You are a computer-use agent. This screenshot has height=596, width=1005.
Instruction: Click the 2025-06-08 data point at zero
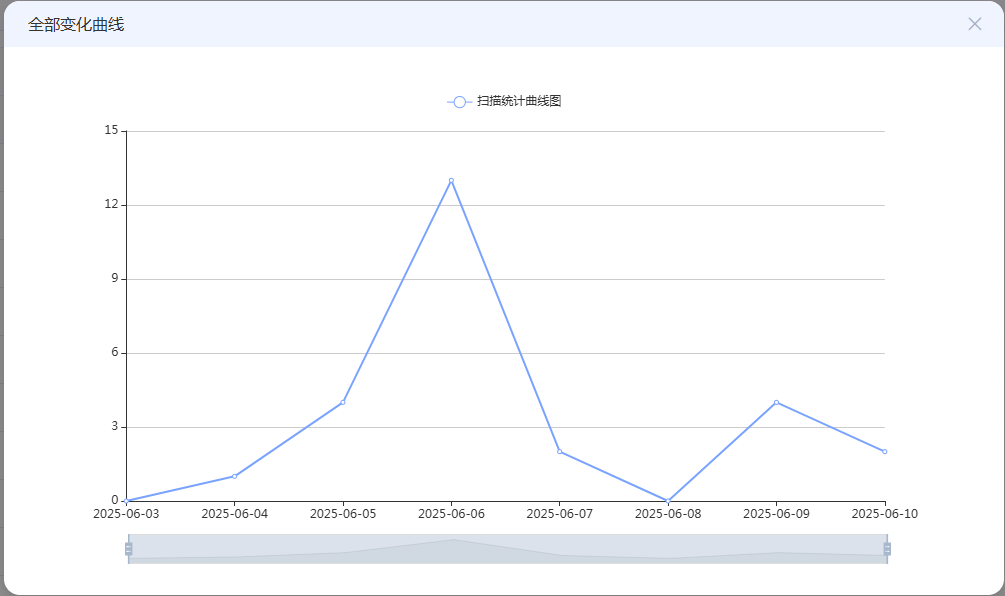point(668,501)
